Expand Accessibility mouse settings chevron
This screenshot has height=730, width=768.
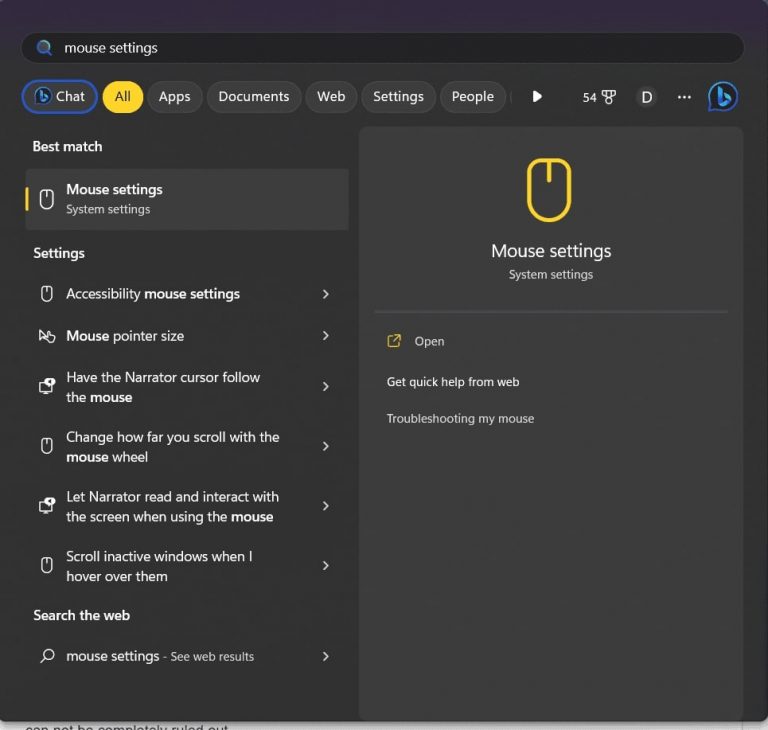pos(325,294)
